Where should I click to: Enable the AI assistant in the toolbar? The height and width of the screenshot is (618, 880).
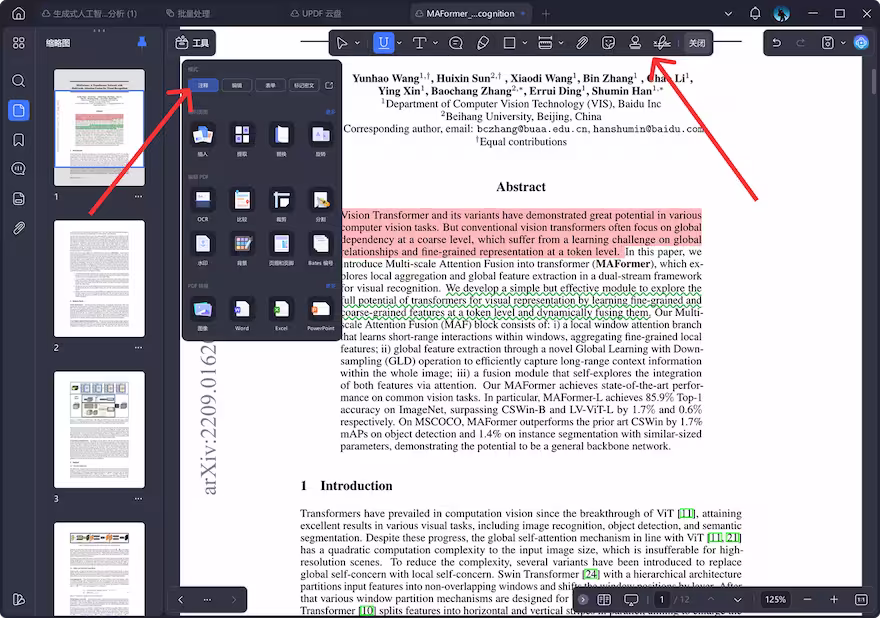coord(861,42)
